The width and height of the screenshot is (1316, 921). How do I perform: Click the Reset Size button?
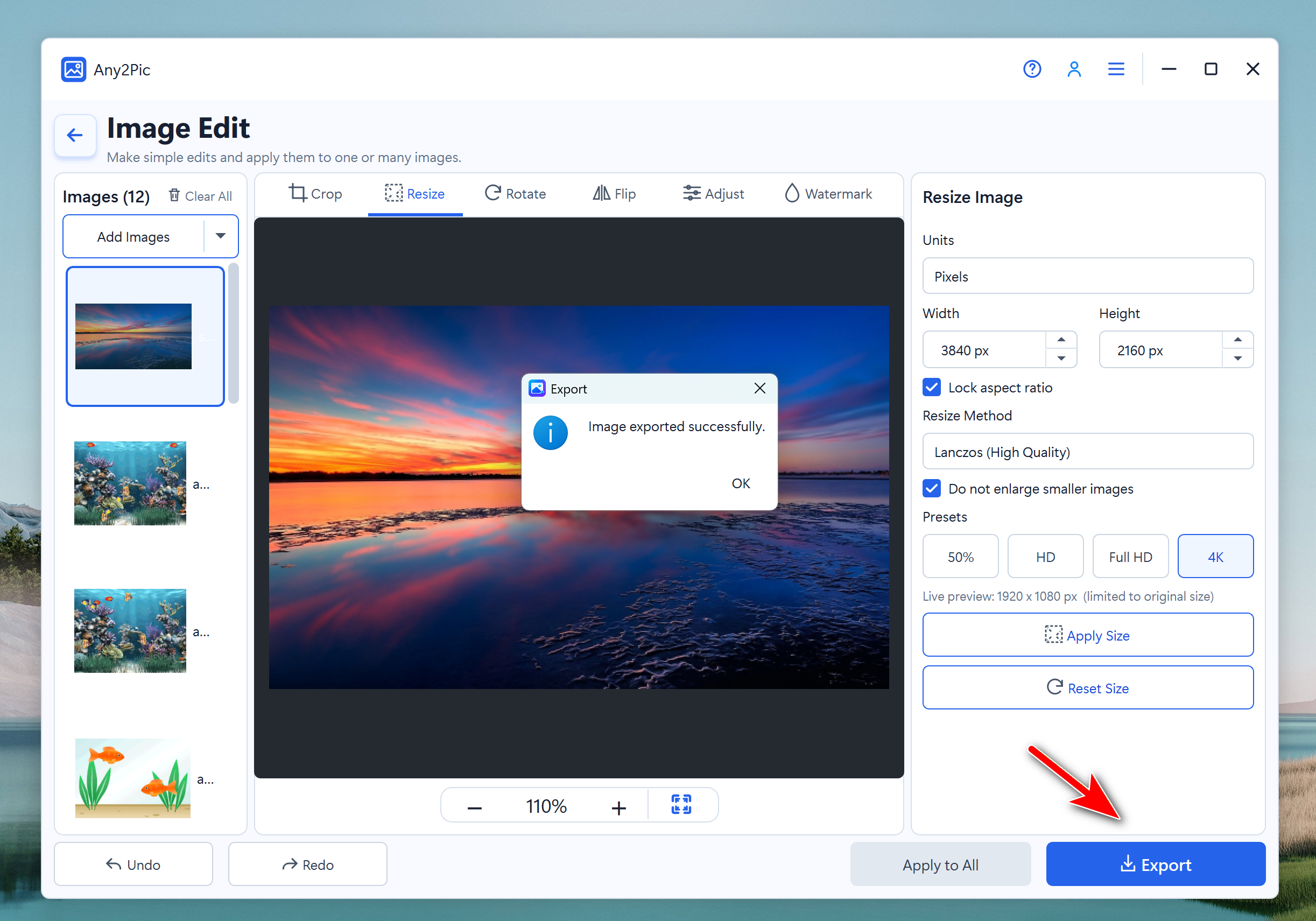click(1087, 688)
